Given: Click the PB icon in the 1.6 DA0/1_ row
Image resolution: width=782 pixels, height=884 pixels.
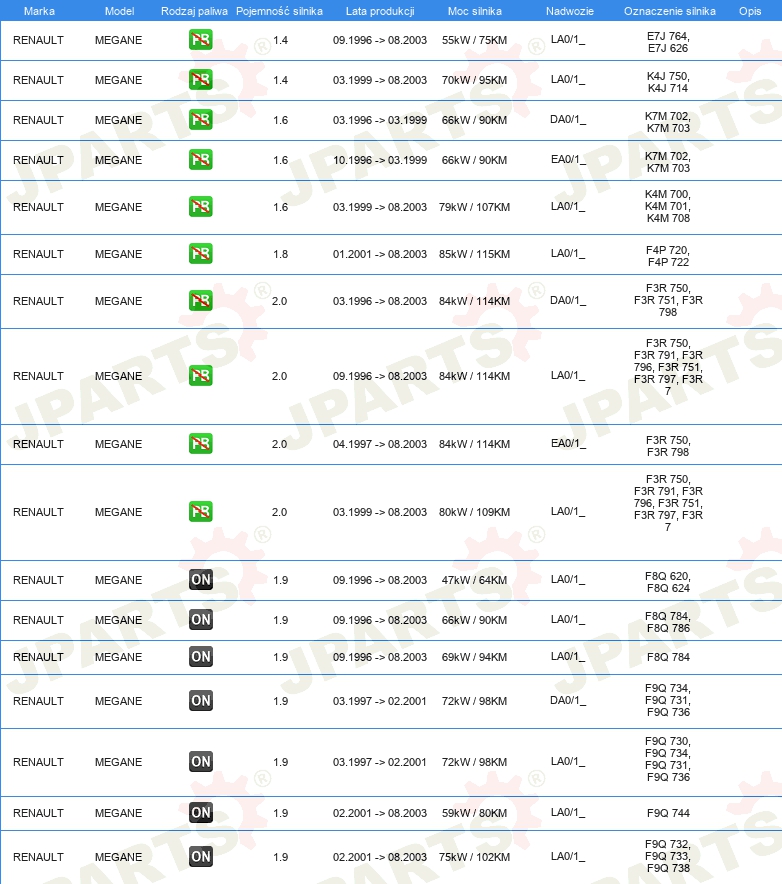Looking at the screenshot, I should (201, 120).
